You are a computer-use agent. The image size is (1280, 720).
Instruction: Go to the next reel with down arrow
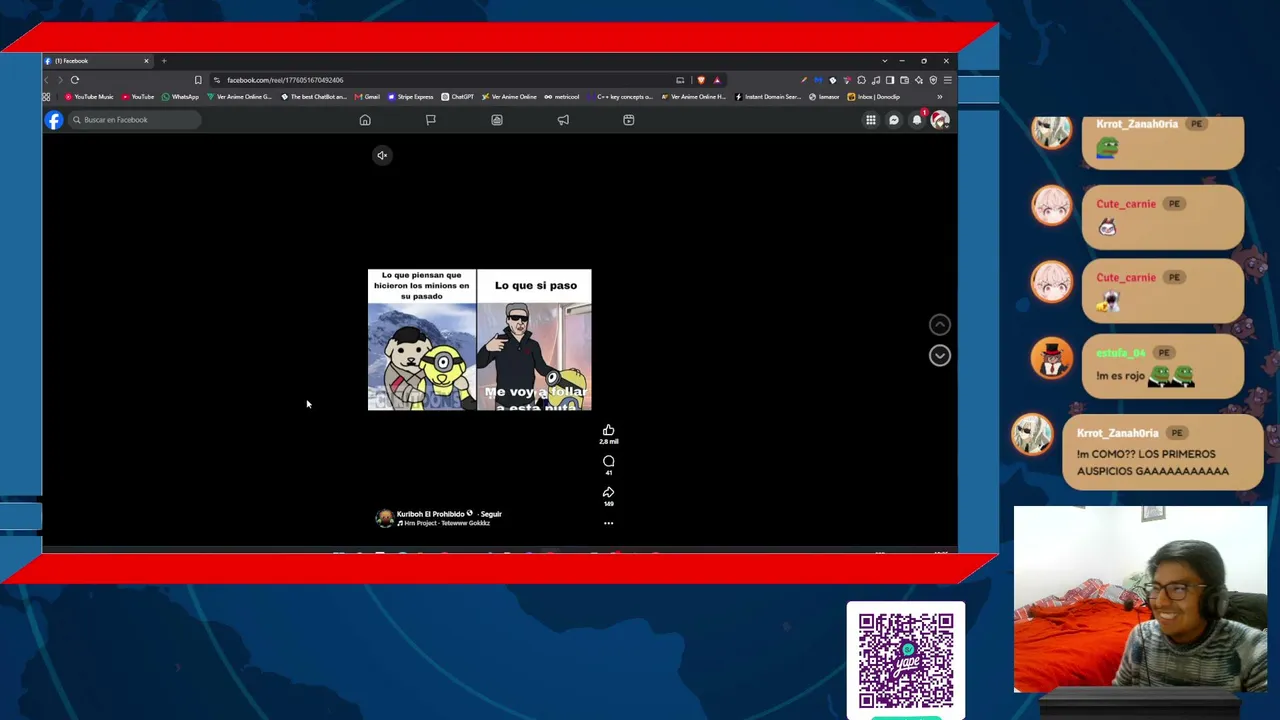(940, 355)
